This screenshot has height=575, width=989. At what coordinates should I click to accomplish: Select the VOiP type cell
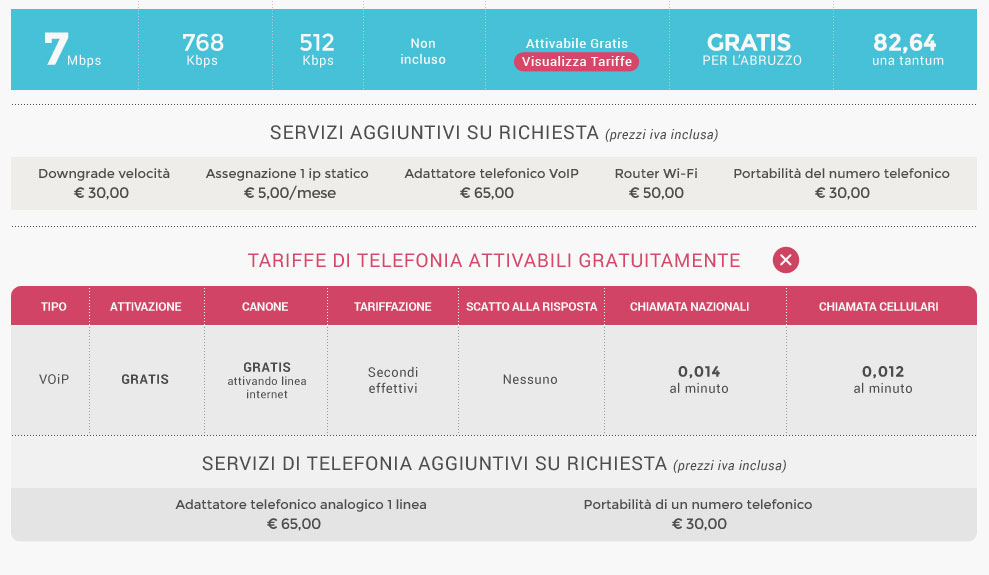(54, 380)
